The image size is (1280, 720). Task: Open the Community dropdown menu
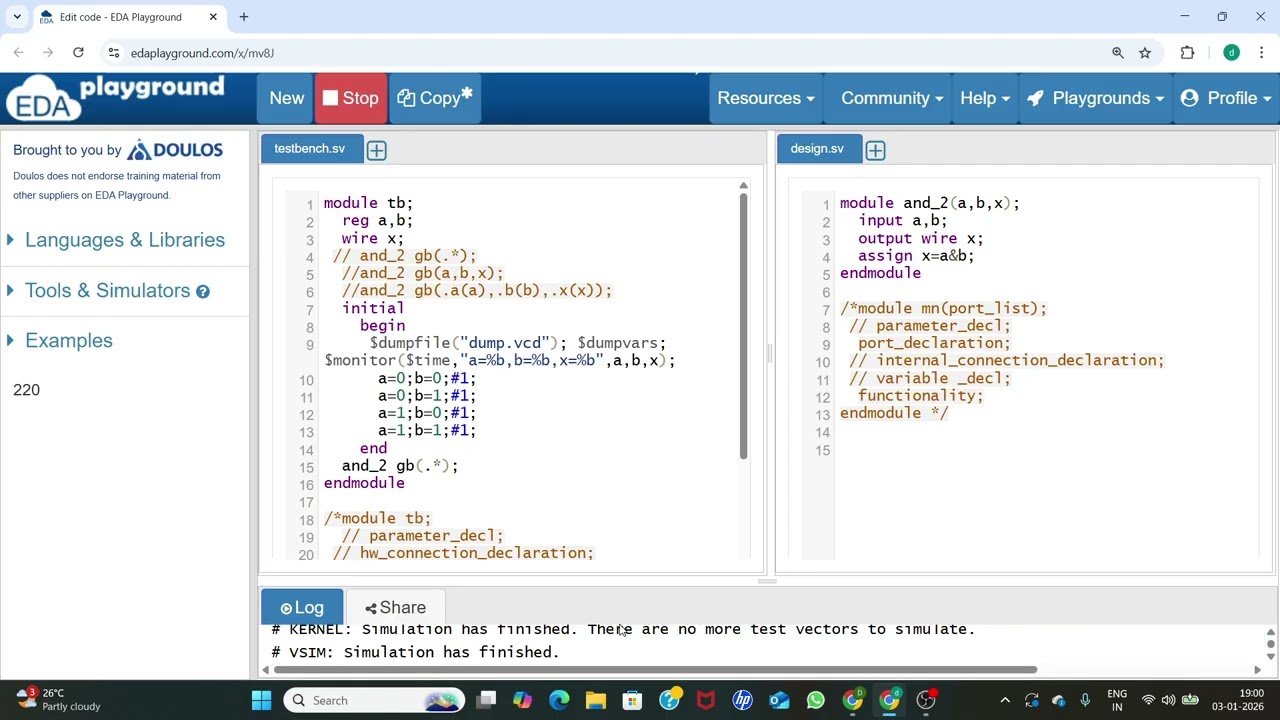click(x=892, y=98)
